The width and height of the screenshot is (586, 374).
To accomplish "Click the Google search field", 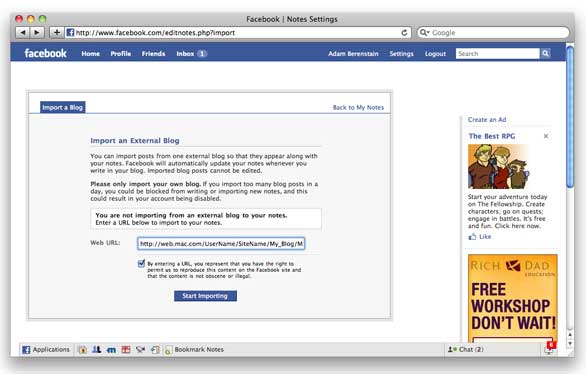I will point(493,33).
